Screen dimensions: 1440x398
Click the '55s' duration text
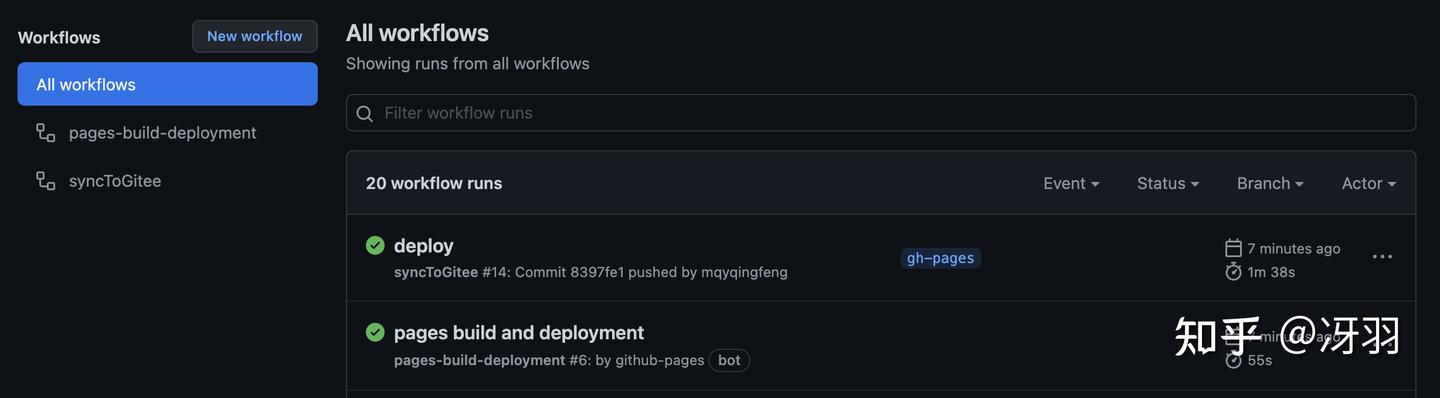[1260, 360]
